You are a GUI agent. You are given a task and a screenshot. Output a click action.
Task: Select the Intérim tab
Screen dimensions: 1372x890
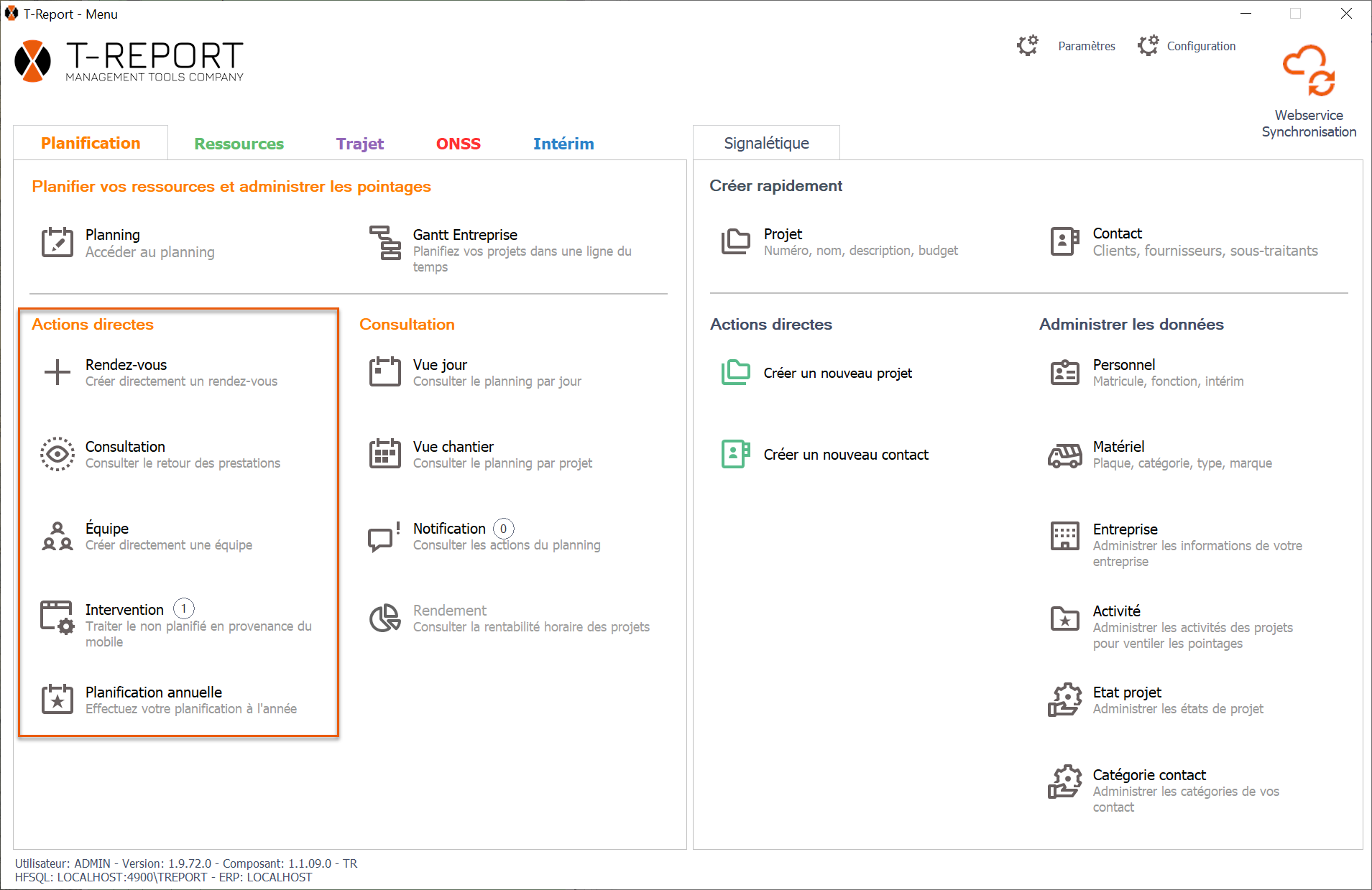(x=563, y=144)
